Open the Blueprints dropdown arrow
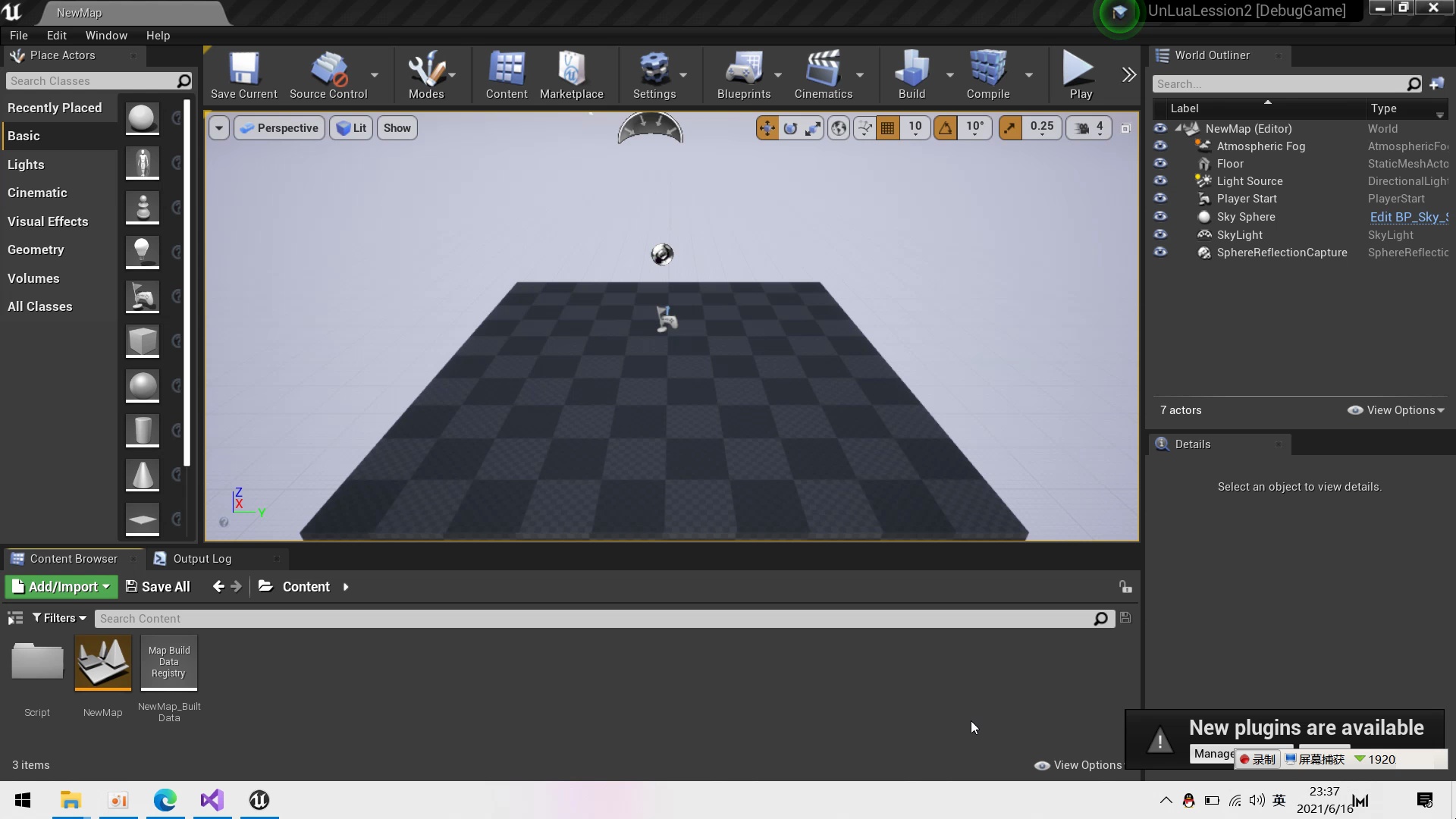 pyautogui.click(x=778, y=75)
